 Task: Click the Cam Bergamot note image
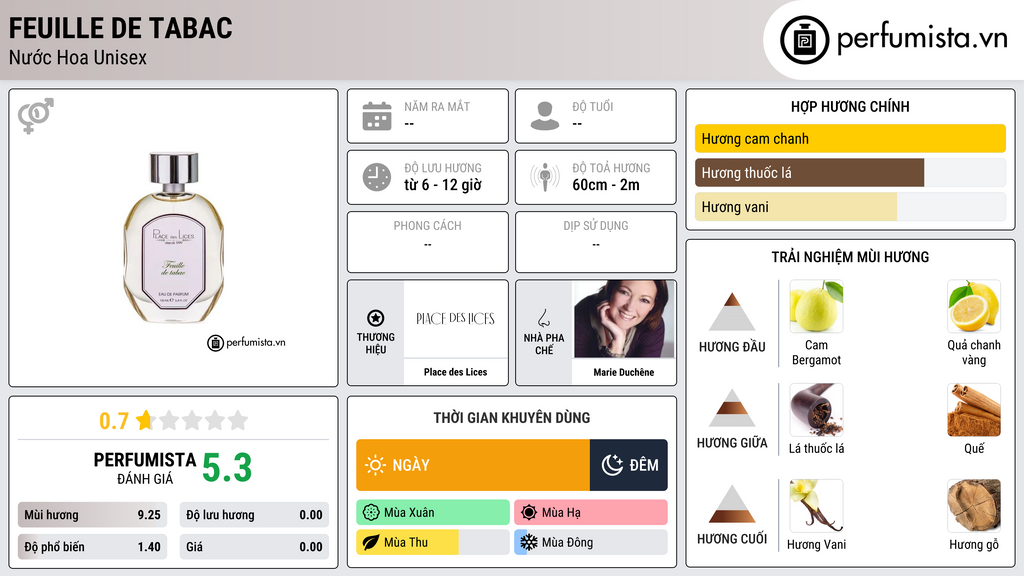click(x=816, y=306)
